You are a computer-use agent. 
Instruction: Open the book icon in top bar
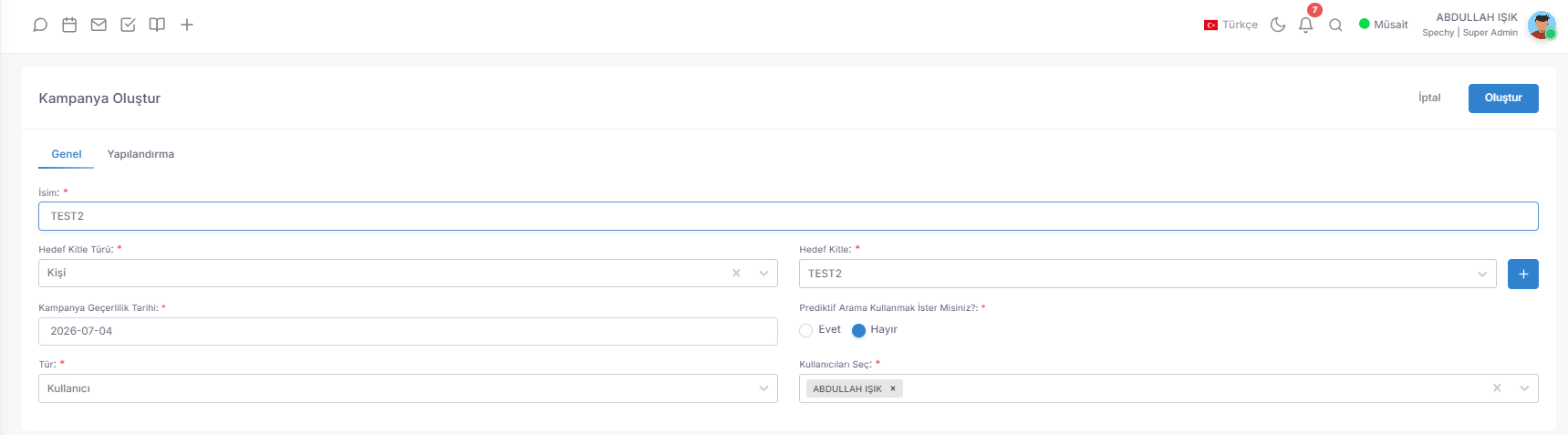pyautogui.click(x=157, y=25)
